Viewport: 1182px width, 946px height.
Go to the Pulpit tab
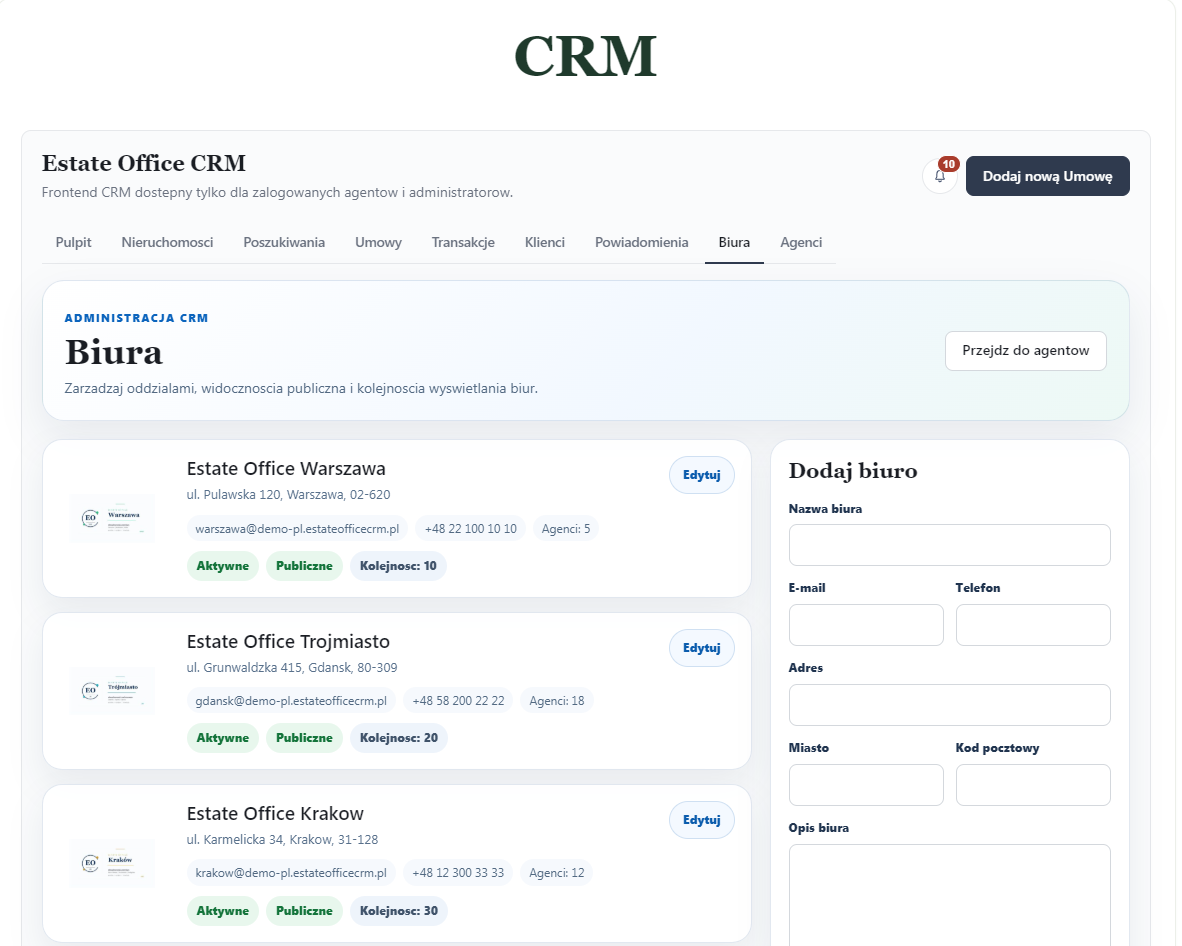click(73, 243)
